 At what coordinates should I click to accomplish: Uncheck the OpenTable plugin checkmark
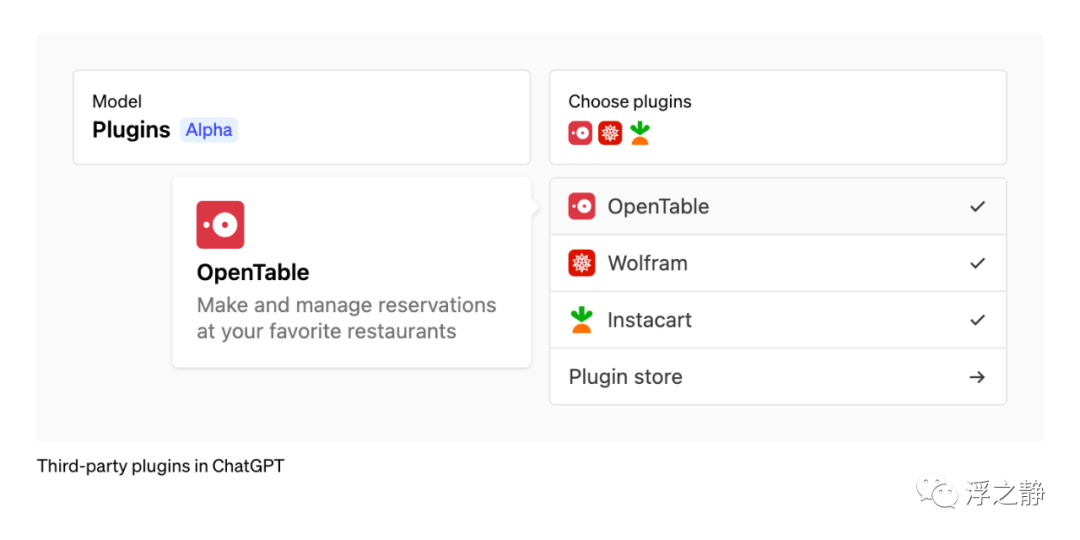click(x=977, y=207)
